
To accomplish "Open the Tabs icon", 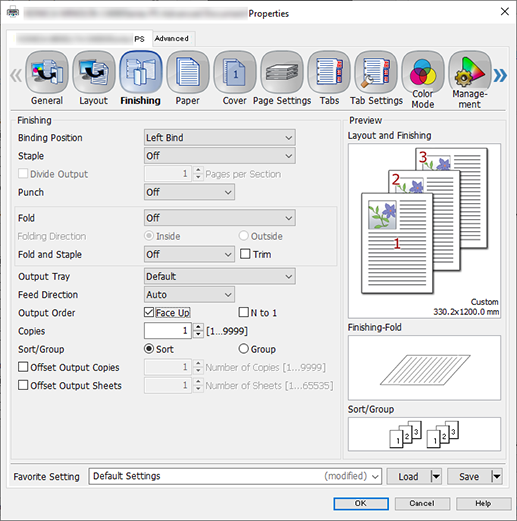I will point(329,72).
